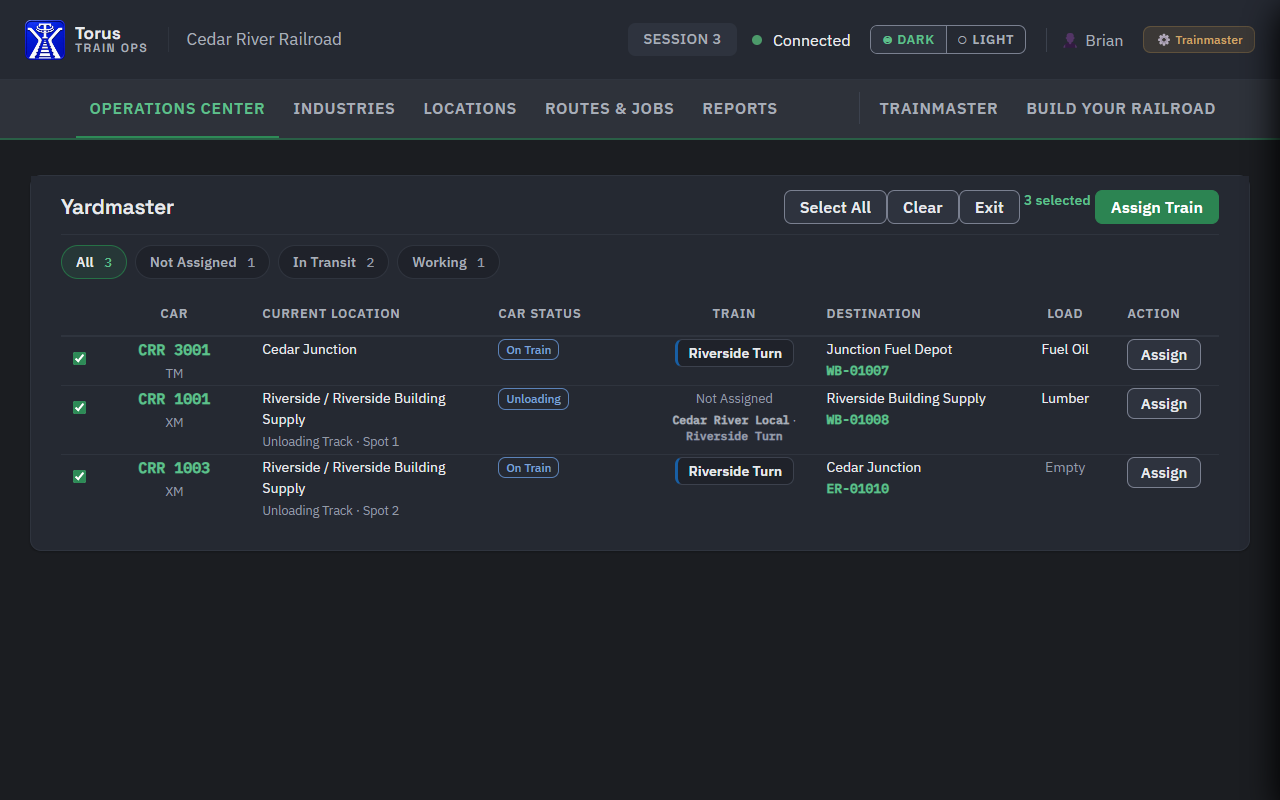This screenshot has height=800, width=1280.
Task: Open Riverside Turn train selector for CRR 3001
Action: click(x=735, y=353)
